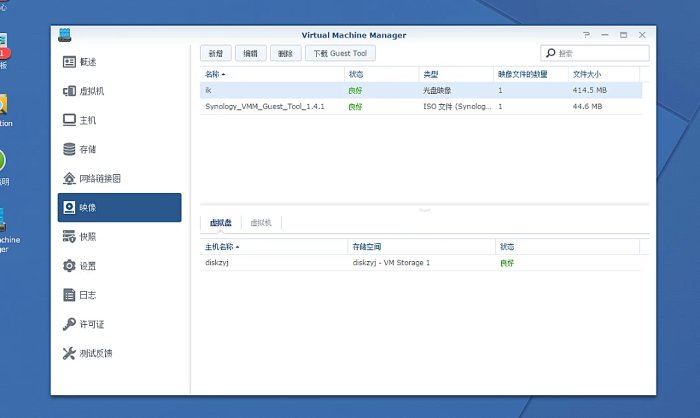
Task: Select the diskzyj host row
Action: (x=421, y=263)
